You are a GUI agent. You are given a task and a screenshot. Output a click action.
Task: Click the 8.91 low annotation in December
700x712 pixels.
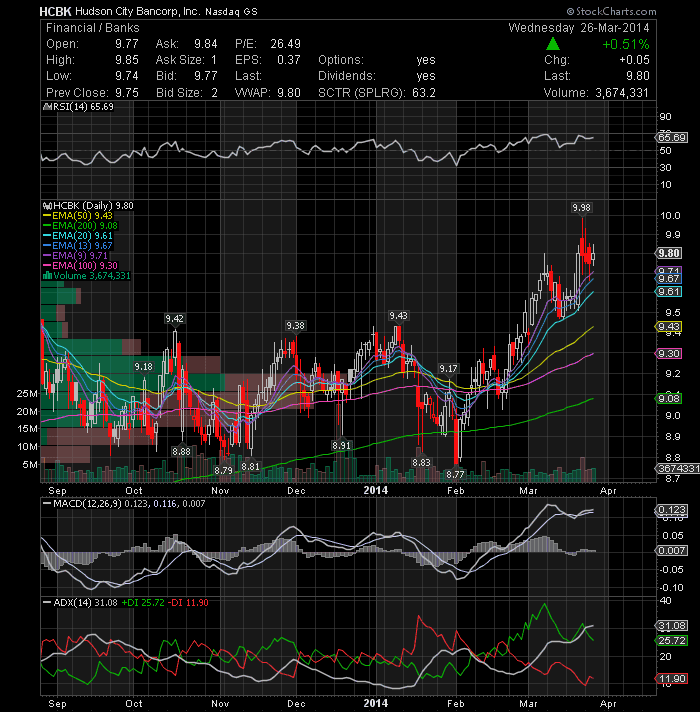coord(341,446)
